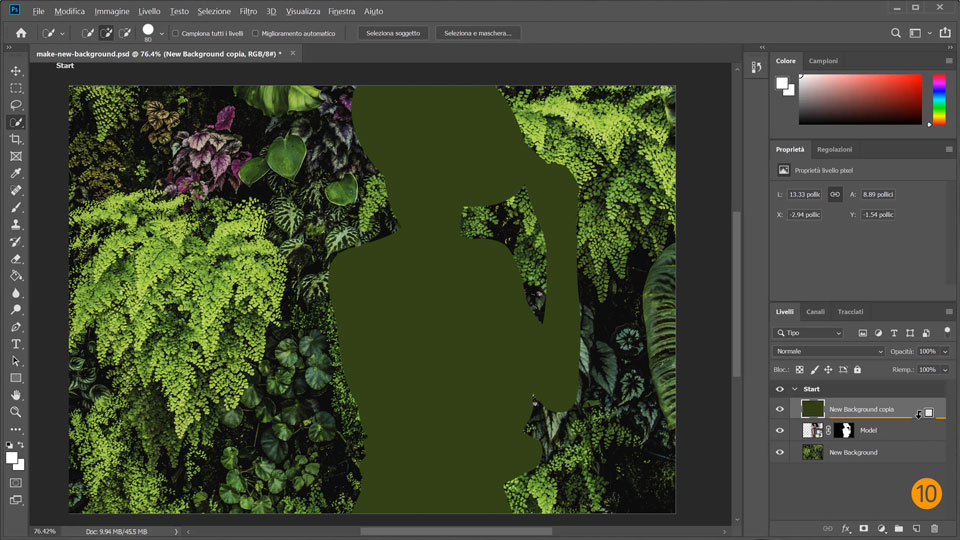Select the Eyedropper tool
Screen dimensions: 960x540
(x=16, y=173)
